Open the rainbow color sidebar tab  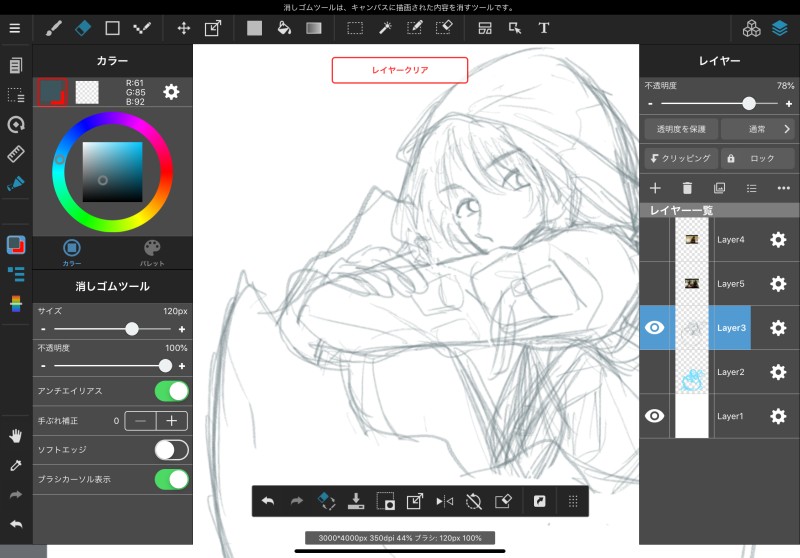(x=16, y=303)
